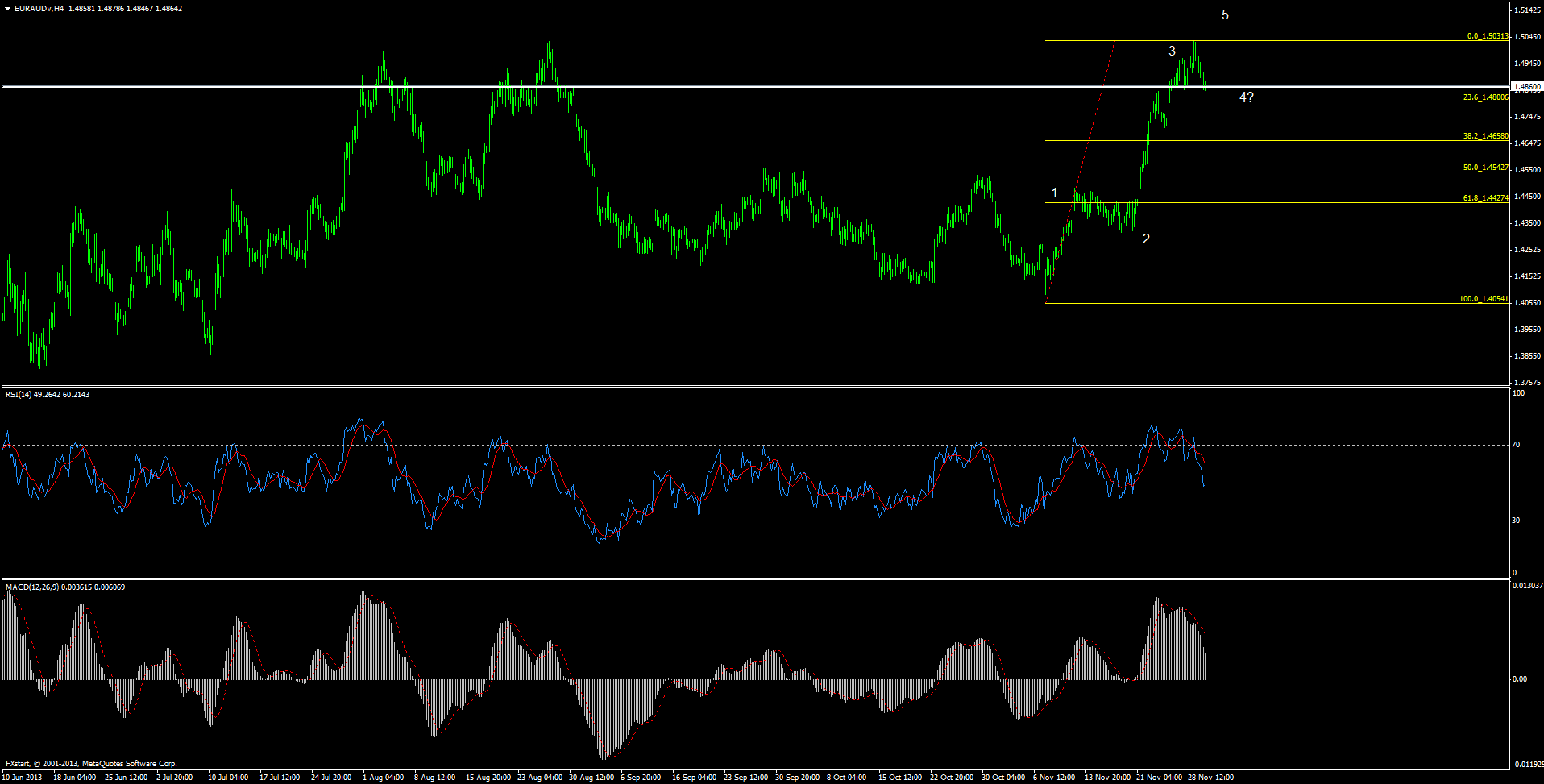Click the price scale value 1.37575
The width and height of the screenshot is (1544, 784).
1528,383
